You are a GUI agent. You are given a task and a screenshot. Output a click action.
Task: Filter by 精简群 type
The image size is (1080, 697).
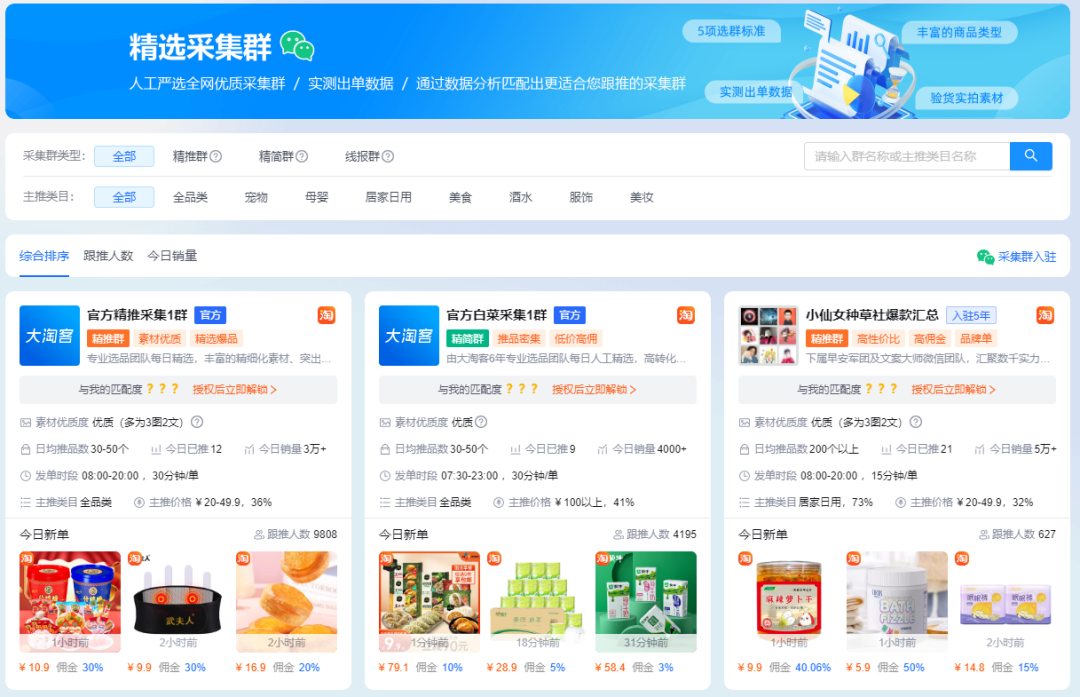click(276, 156)
